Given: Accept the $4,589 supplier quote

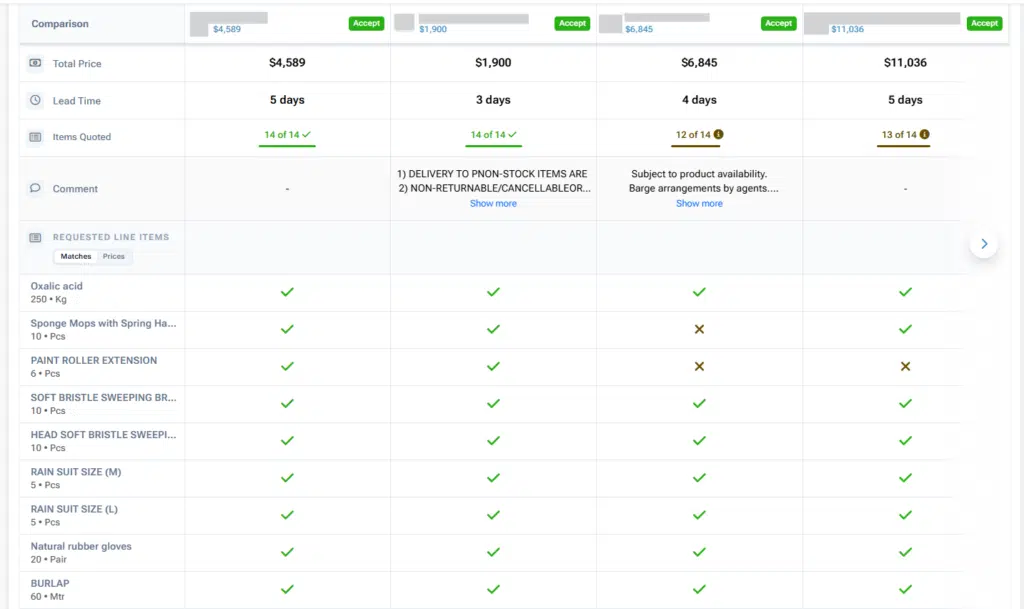Looking at the screenshot, I should coord(366,23).
